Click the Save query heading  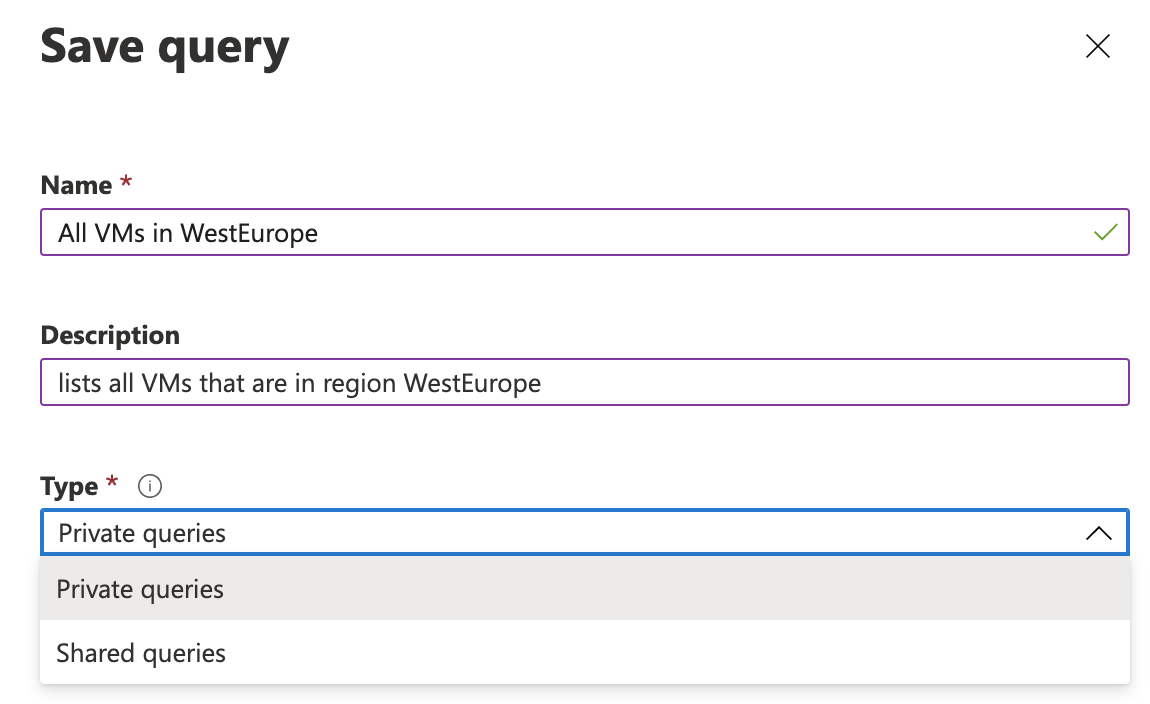[x=165, y=48]
